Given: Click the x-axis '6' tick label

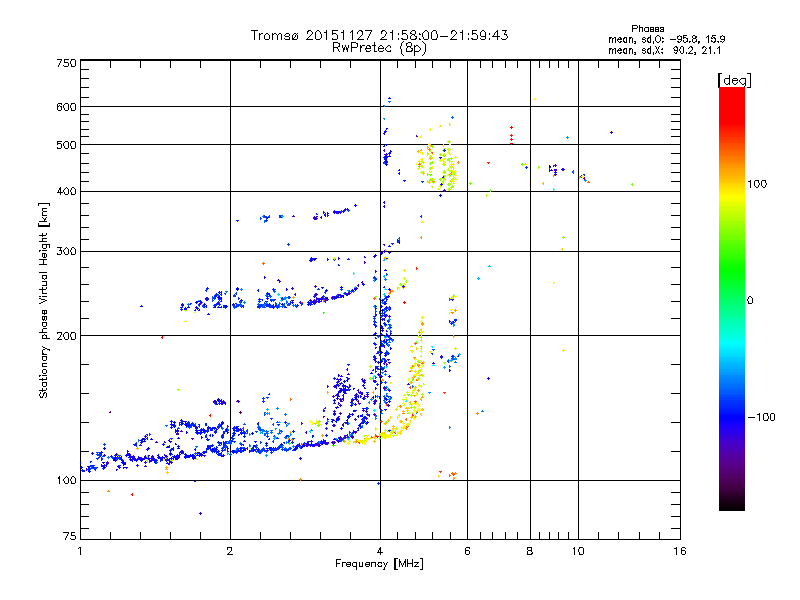Looking at the screenshot, I should tap(467, 551).
